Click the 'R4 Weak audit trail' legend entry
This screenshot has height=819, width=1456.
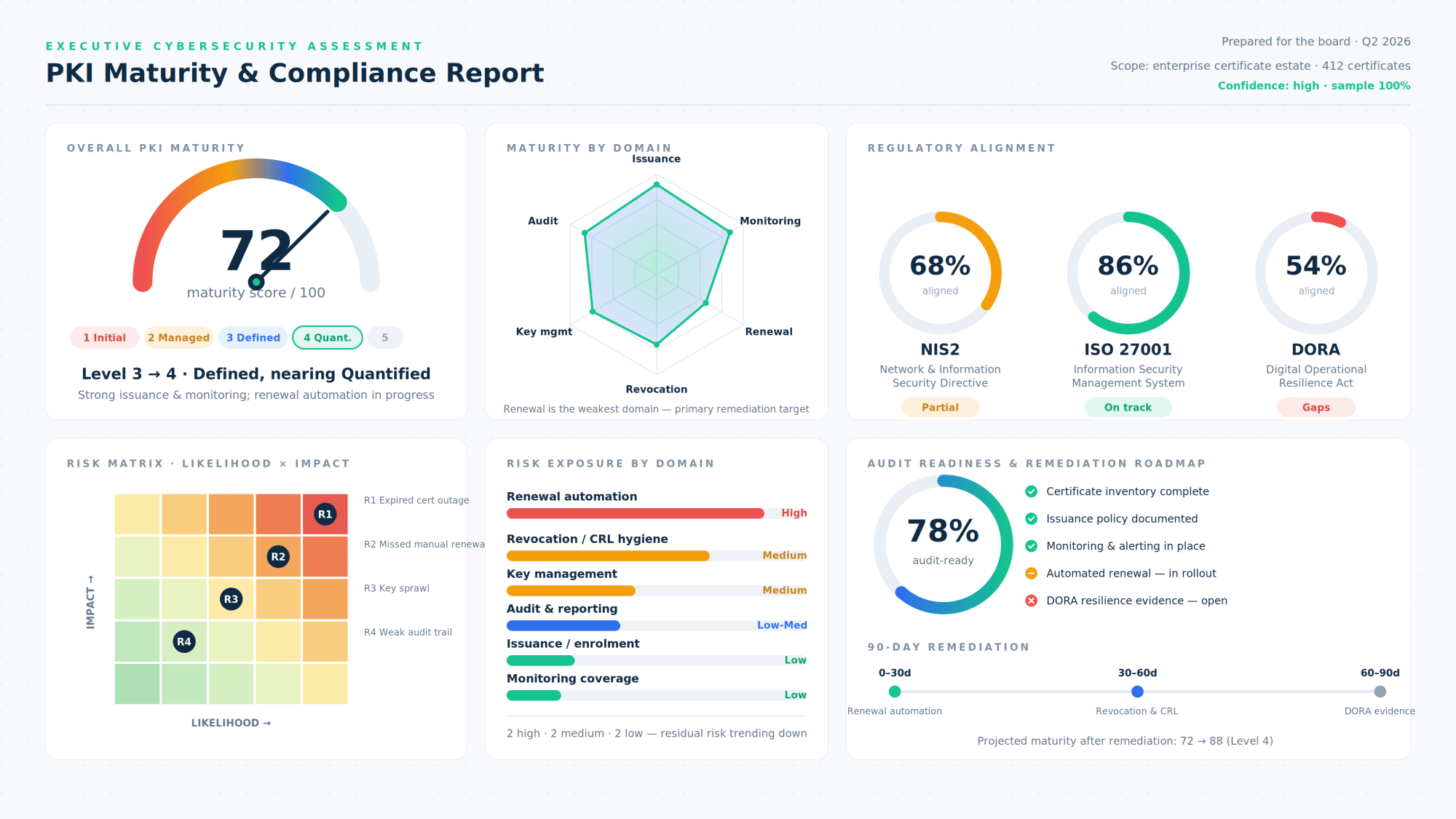tap(408, 632)
